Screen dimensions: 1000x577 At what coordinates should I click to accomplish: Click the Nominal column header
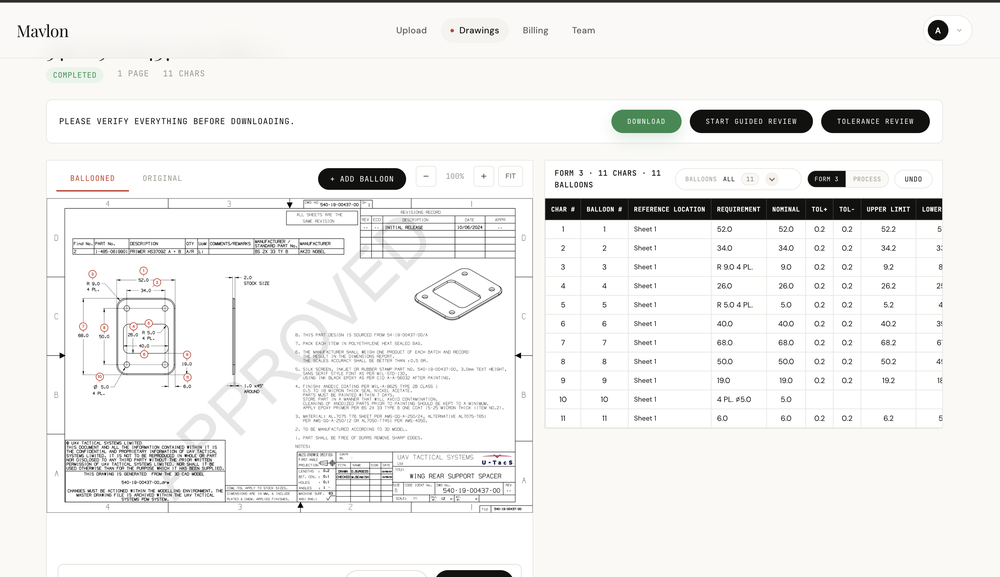[786, 209]
